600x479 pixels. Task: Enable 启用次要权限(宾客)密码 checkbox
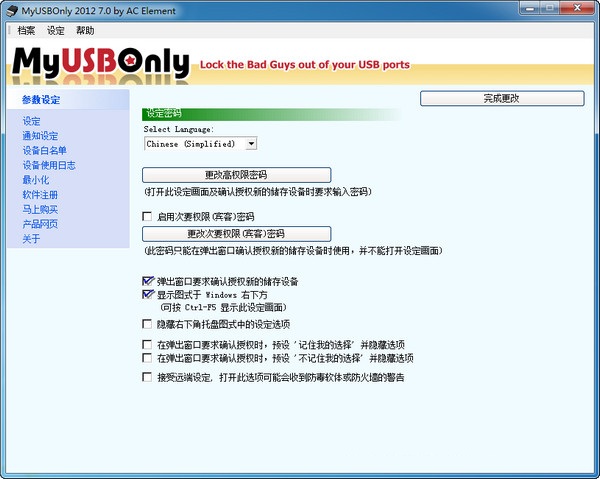pos(147,217)
